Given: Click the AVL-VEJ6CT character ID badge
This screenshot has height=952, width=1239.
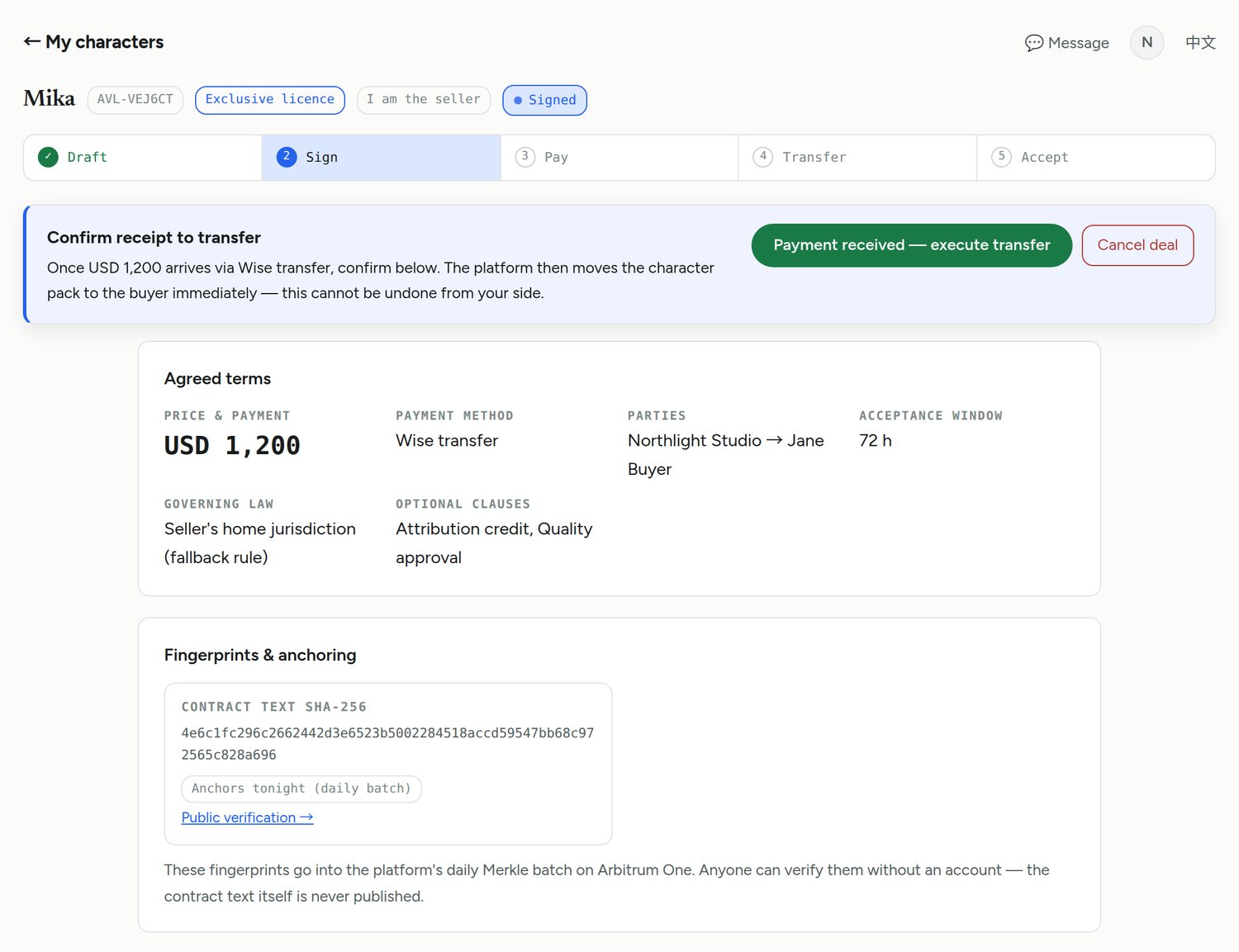Looking at the screenshot, I should click(135, 100).
